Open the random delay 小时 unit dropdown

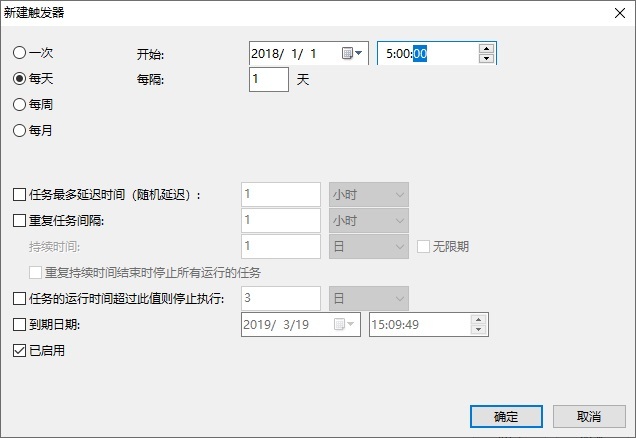coord(369,195)
